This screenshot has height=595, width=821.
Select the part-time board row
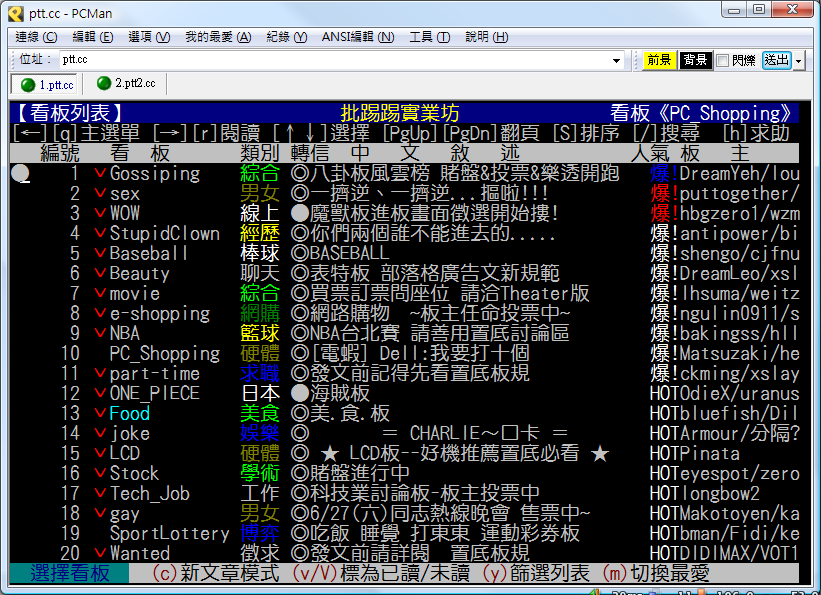(404, 373)
